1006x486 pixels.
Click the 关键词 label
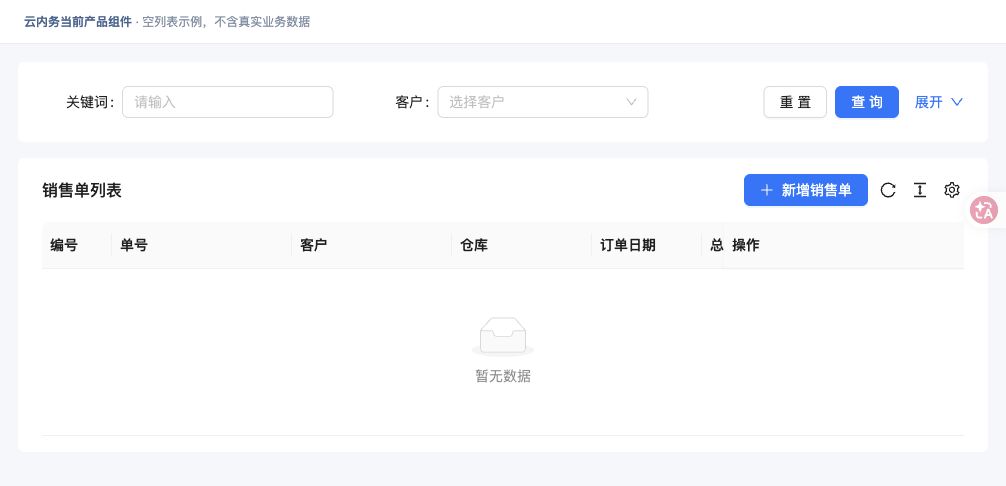[x=90, y=102]
